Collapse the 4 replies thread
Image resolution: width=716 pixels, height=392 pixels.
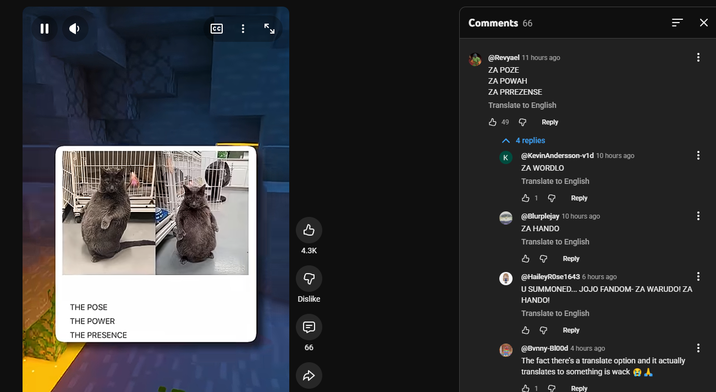click(x=524, y=140)
